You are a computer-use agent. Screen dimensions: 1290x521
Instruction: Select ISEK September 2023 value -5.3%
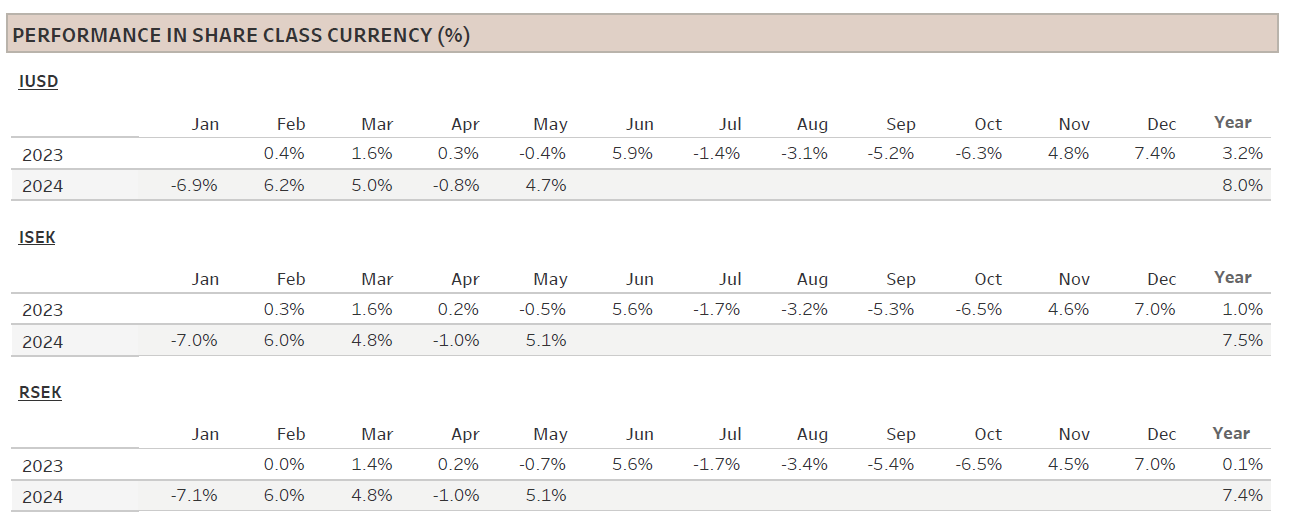click(x=891, y=309)
